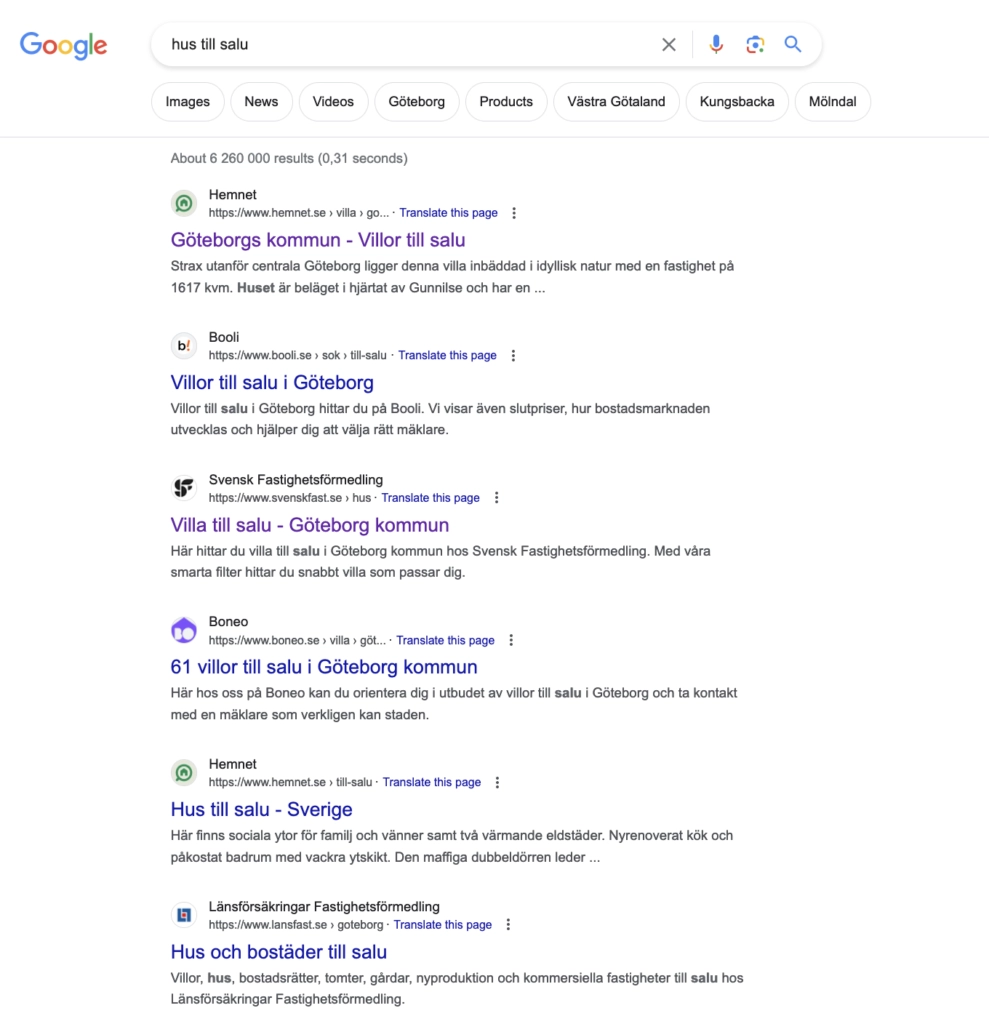Click the Svensk Fastighetsförmedling favicon
The image size is (989, 1024).
[184, 488]
